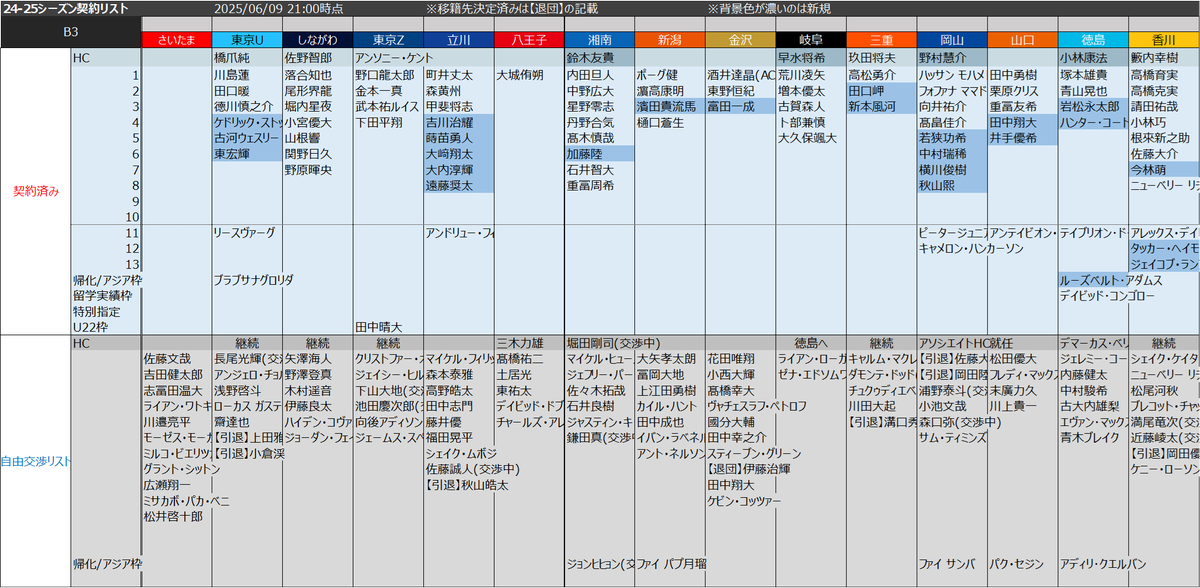Image resolution: width=1200 pixels, height=588 pixels.
Task: Click the 八王子 team header cell
Action: (529, 40)
